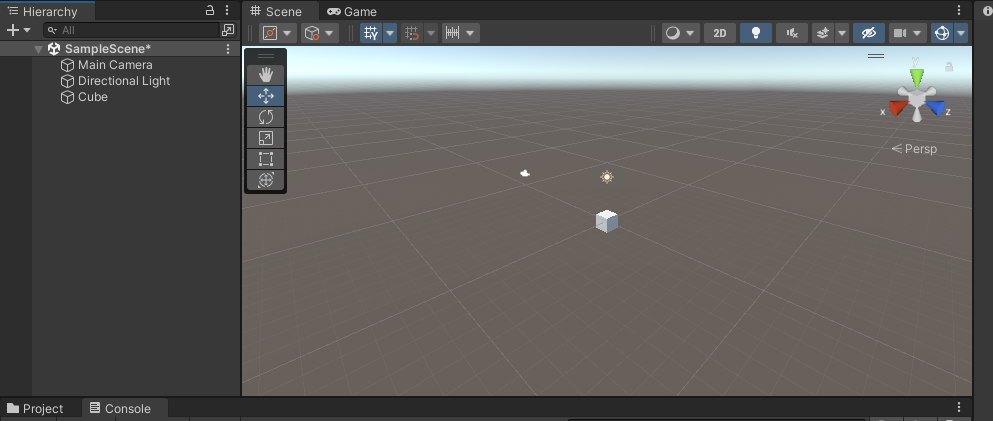The width and height of the screenshot is (993, 421).
Task: Switch to the Scene tab
Action: (276, 11)
